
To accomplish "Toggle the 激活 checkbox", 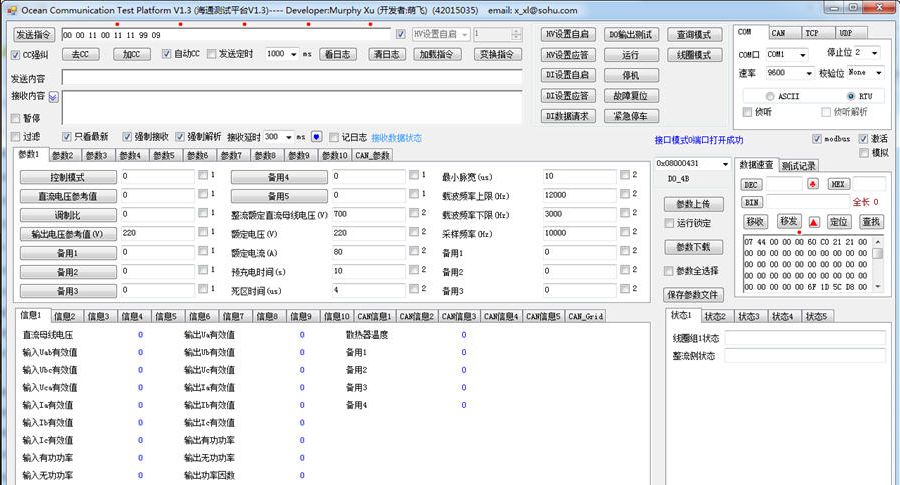I will tap(863, 139).
